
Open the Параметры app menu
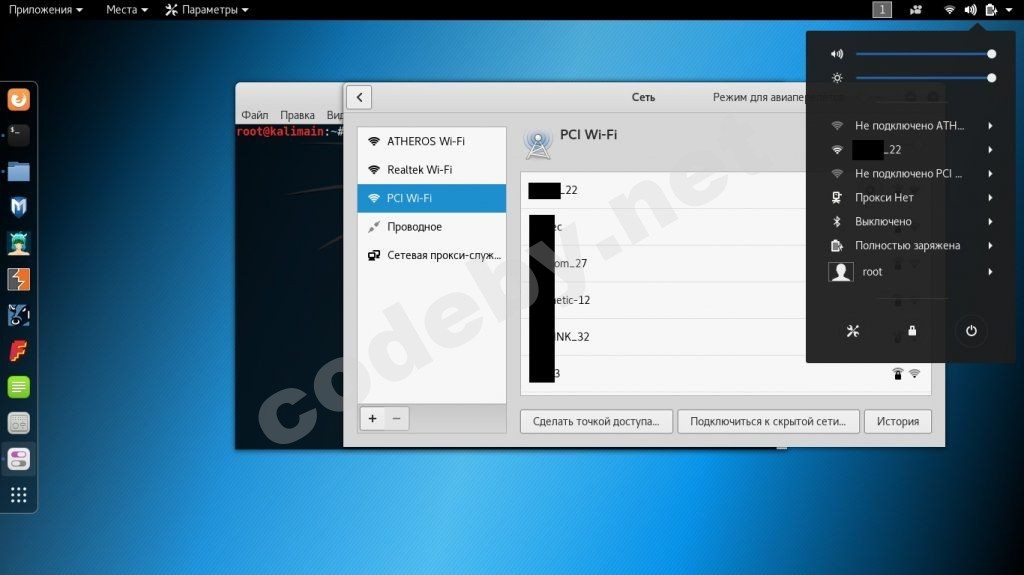207,10
